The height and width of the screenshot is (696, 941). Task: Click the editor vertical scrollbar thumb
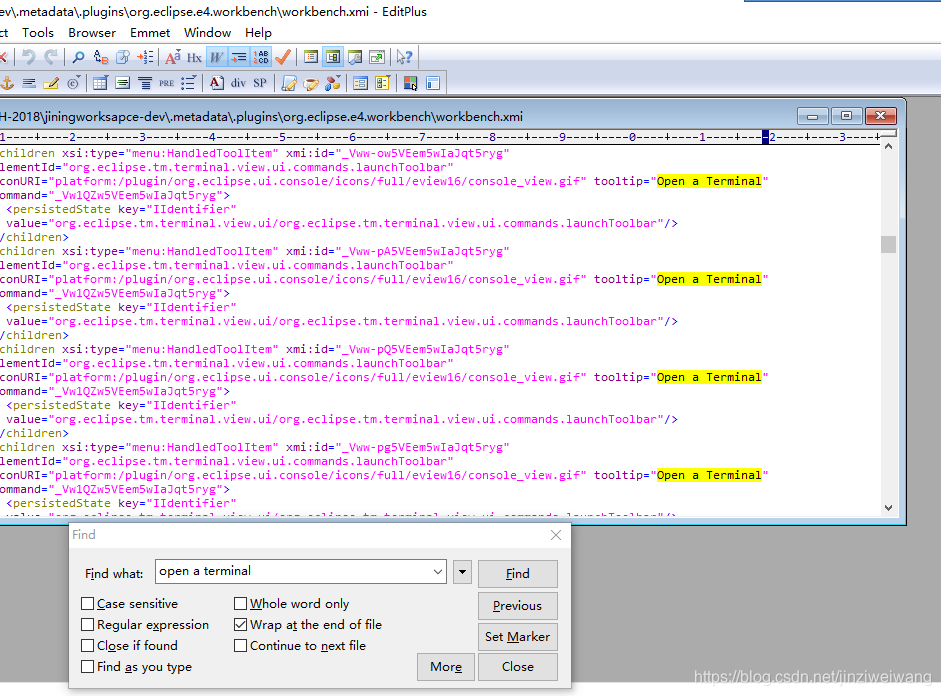(888, 244)
